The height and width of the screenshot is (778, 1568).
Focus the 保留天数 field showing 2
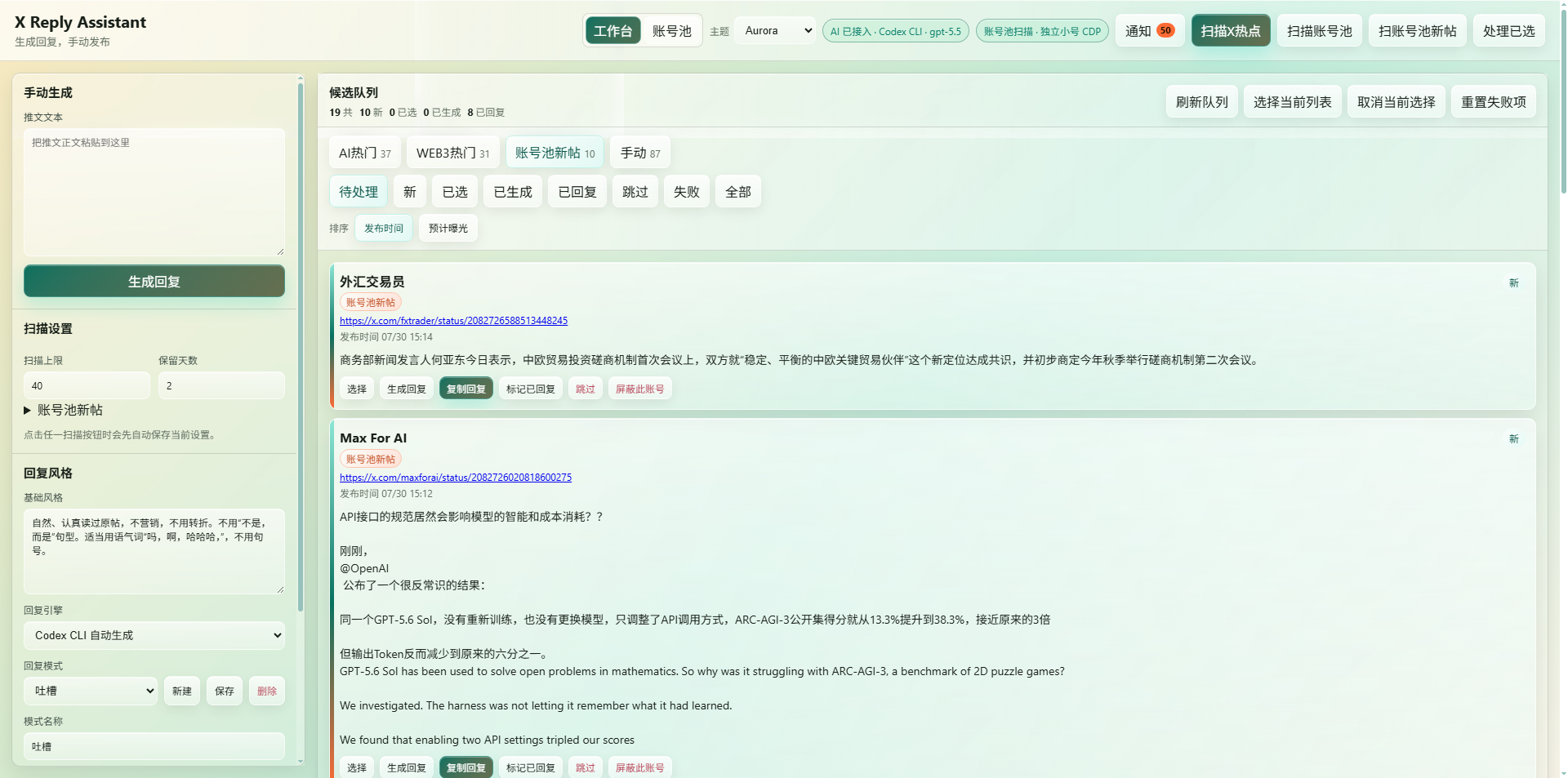221,385
